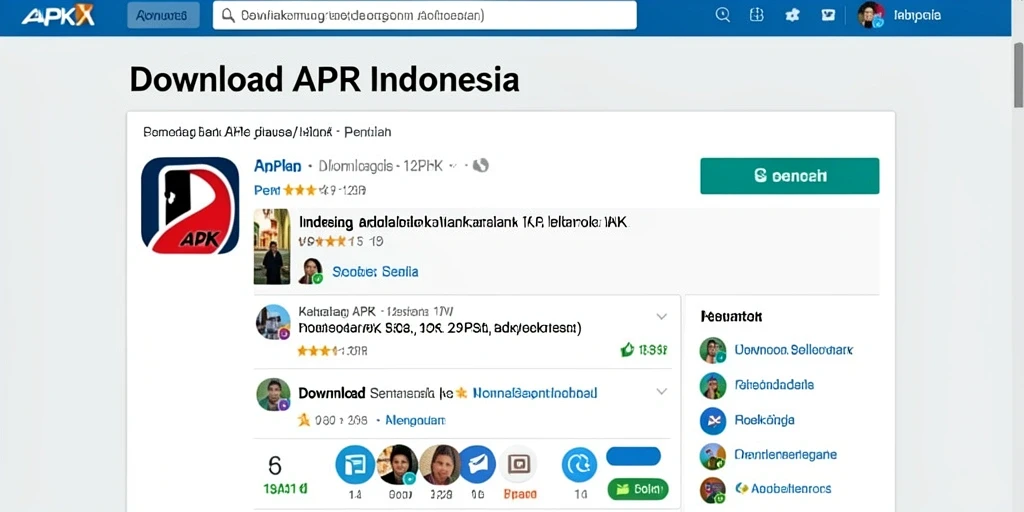
Task: Open the user profile avatar in header
Action: (871, 14)
